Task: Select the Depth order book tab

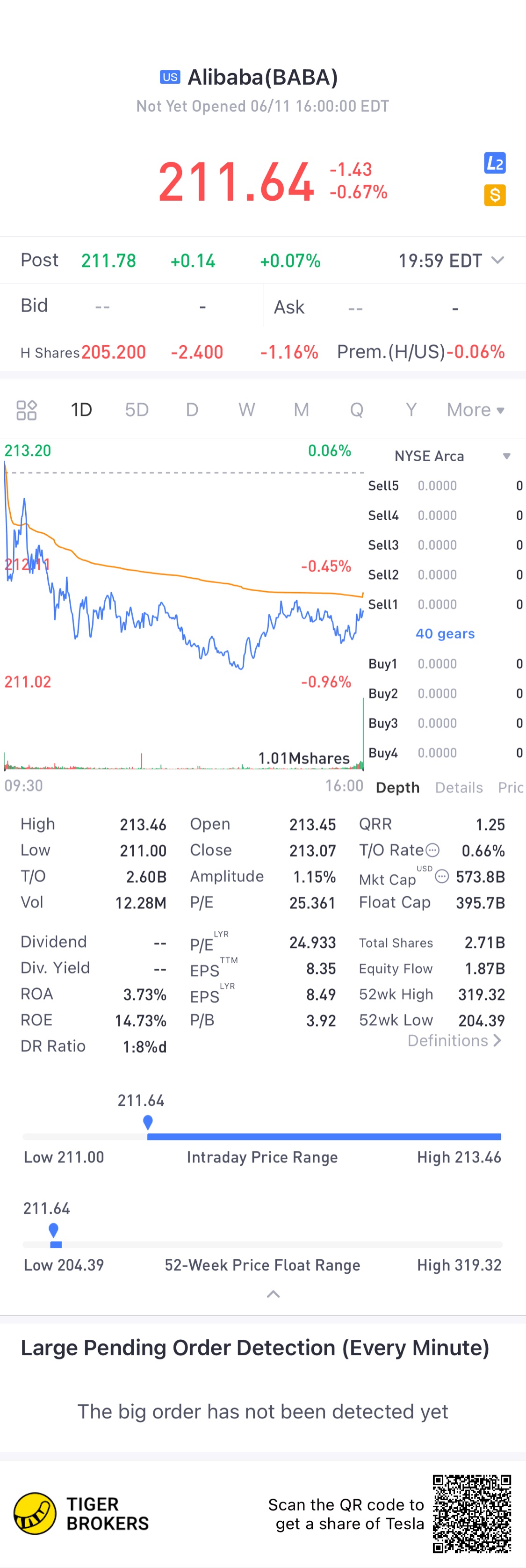Action: pos(398,788)
